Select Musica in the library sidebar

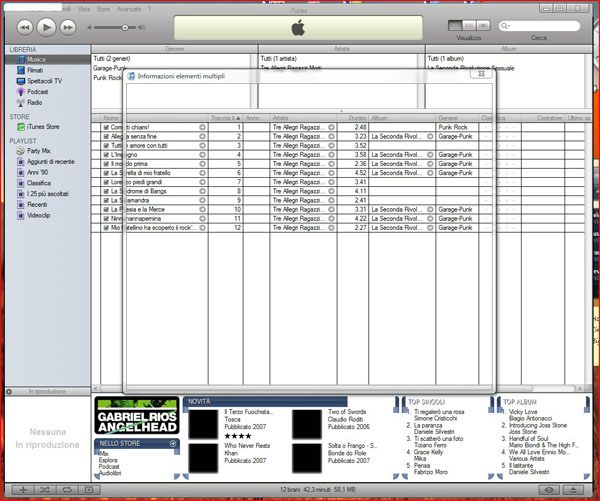tap(48, 59)
